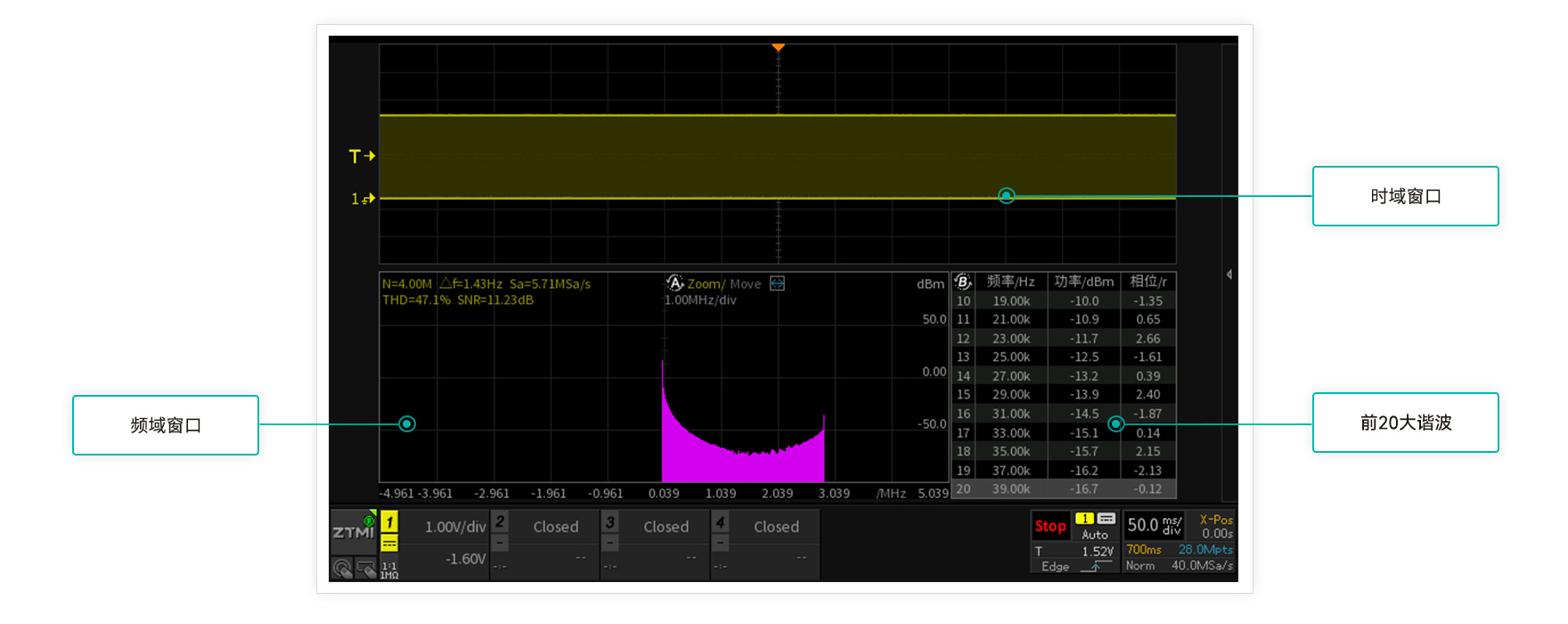This screenshot has height=624, width=1568.
Task: Enable channel 2 via its number button
Action: point(500,521)
